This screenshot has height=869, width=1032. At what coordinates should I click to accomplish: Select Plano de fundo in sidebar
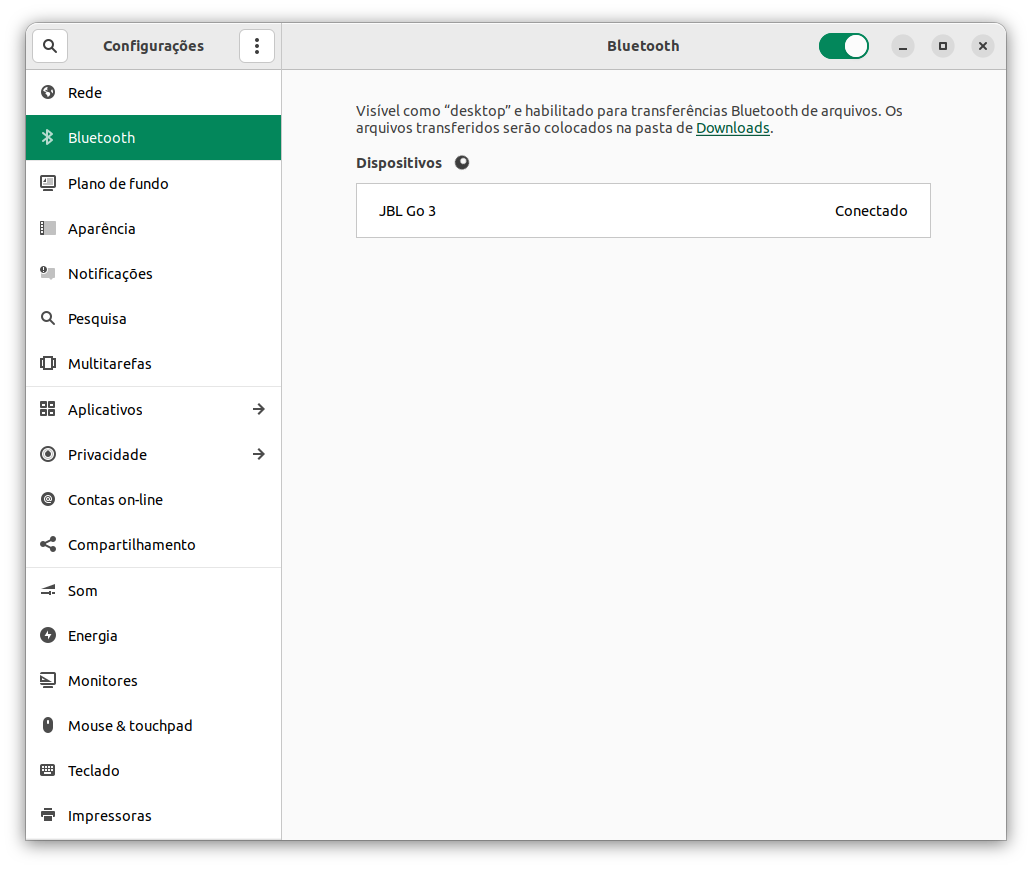(153, 183)
